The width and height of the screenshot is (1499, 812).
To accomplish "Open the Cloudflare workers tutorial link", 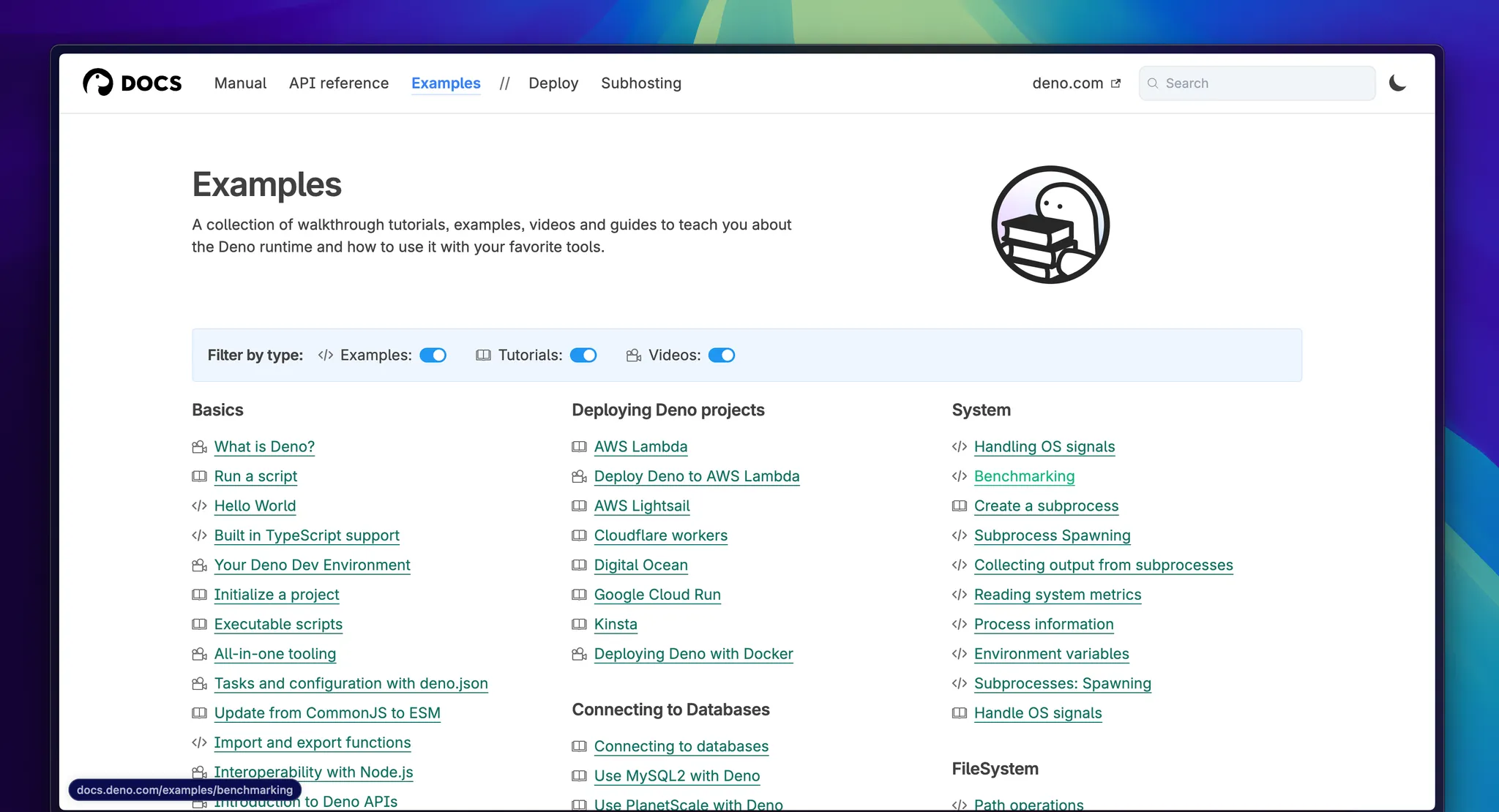I will [x=660, y=535].
